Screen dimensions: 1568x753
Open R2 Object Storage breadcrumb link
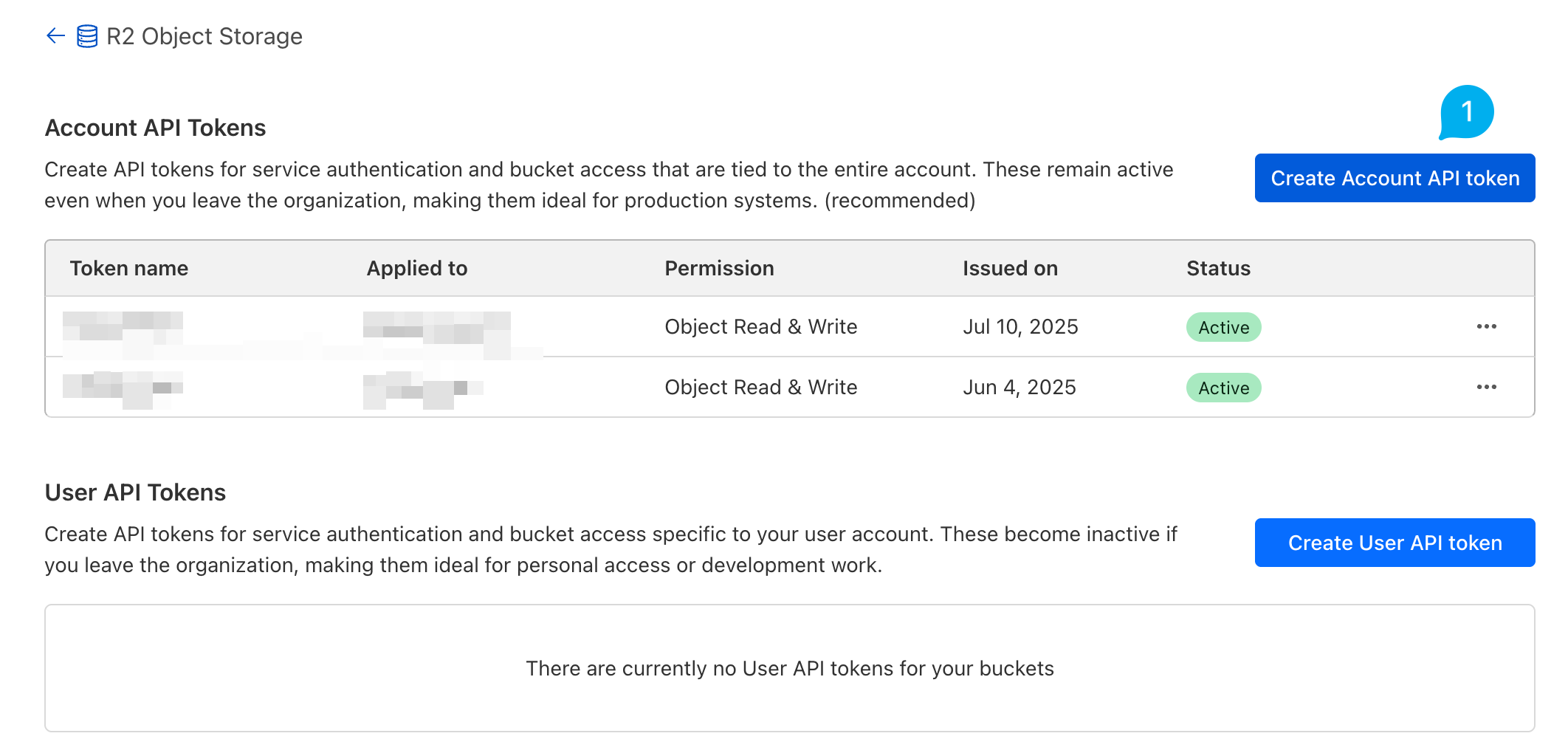click(204, 36)
